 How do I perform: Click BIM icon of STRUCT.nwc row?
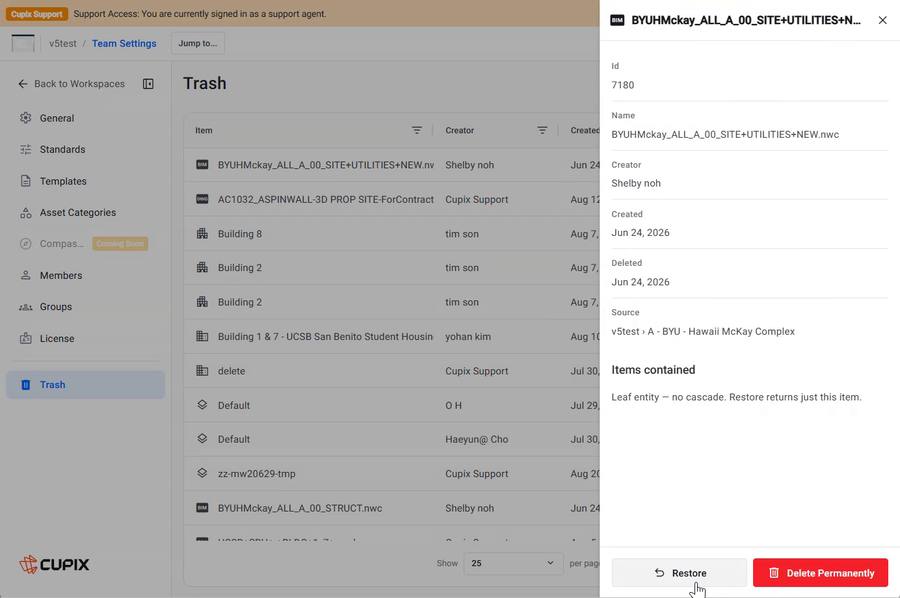tap(202, 508)
